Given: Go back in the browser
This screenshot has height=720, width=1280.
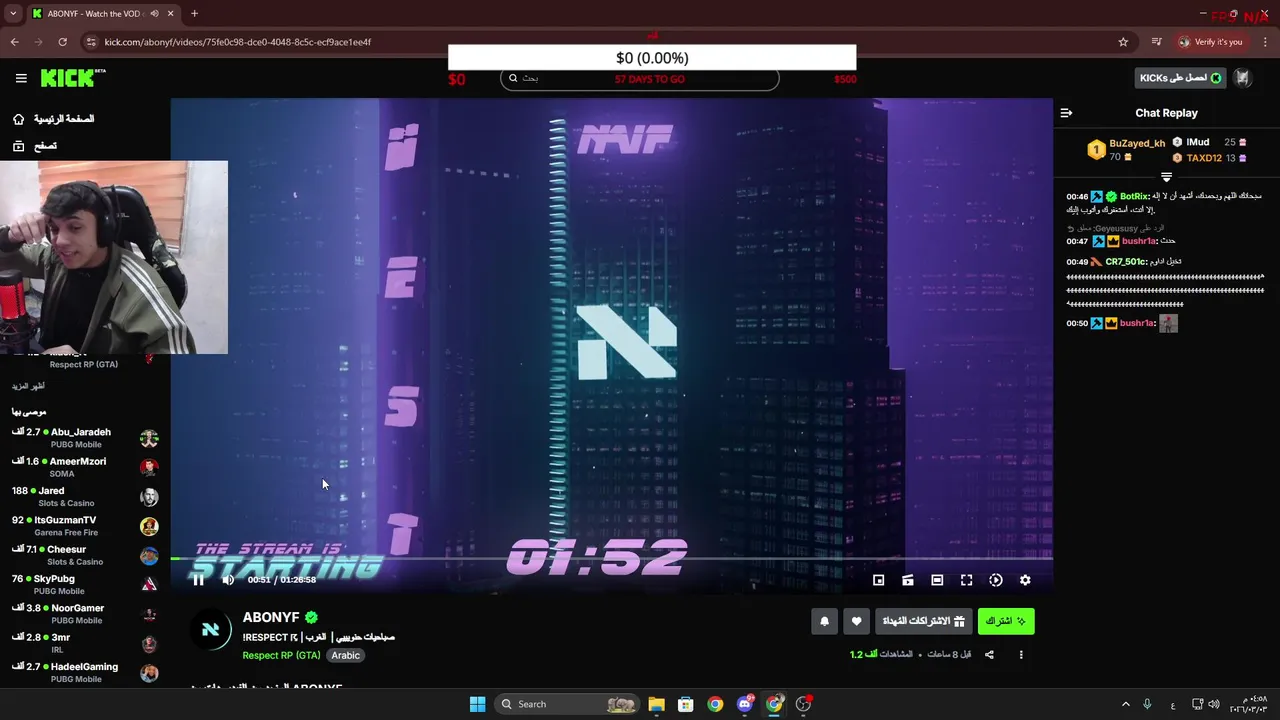Looking at the screenshot, I should (14, 42).
